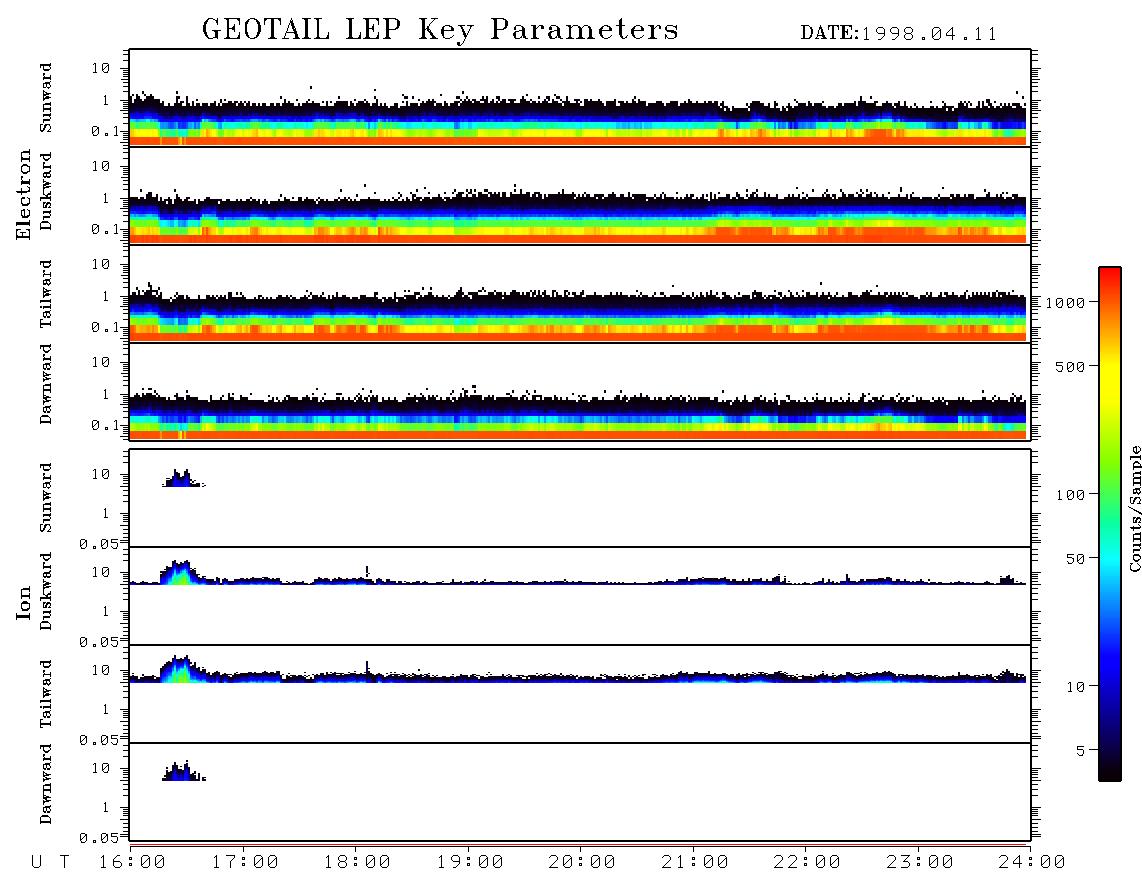Click the 16:00 time tick label
This screenshot has height=880, width=1142.
133,863
